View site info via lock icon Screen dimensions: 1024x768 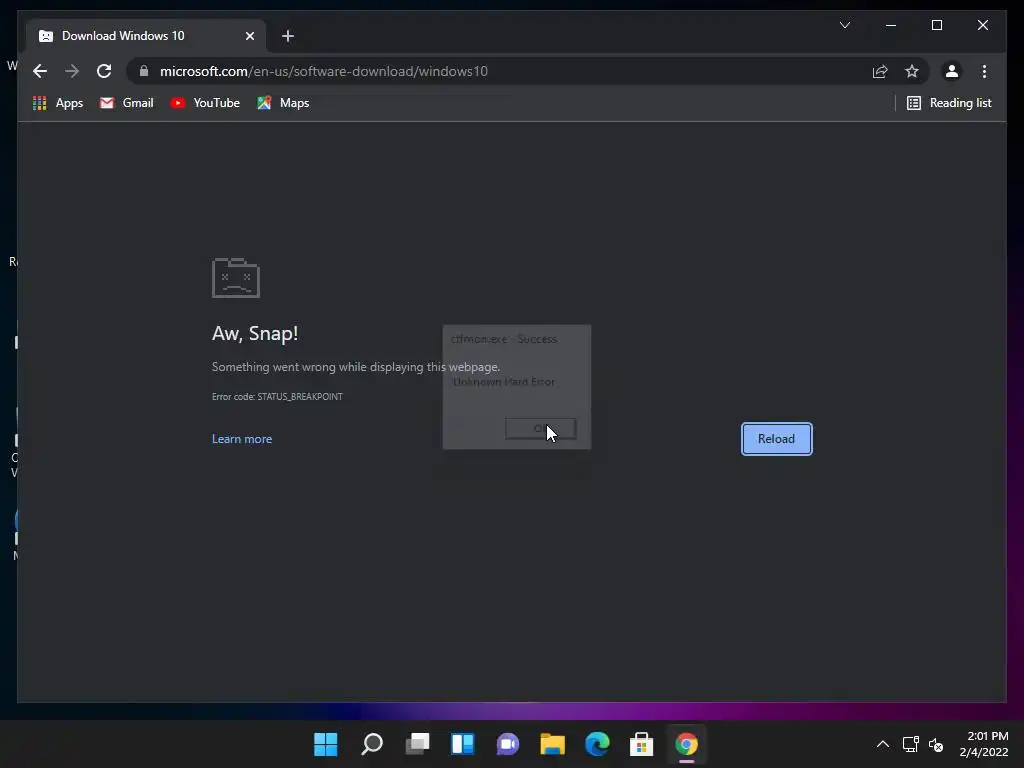tap(144, 71)
